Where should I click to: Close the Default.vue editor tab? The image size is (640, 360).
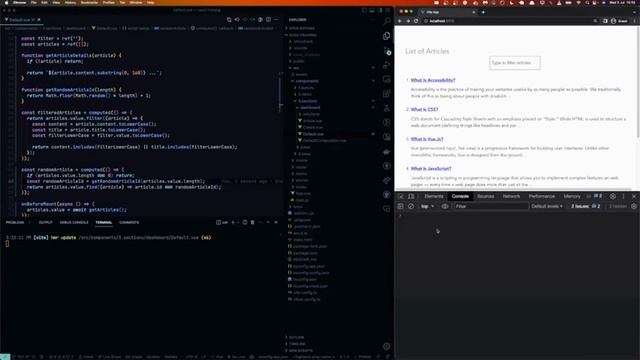point(39,20)
